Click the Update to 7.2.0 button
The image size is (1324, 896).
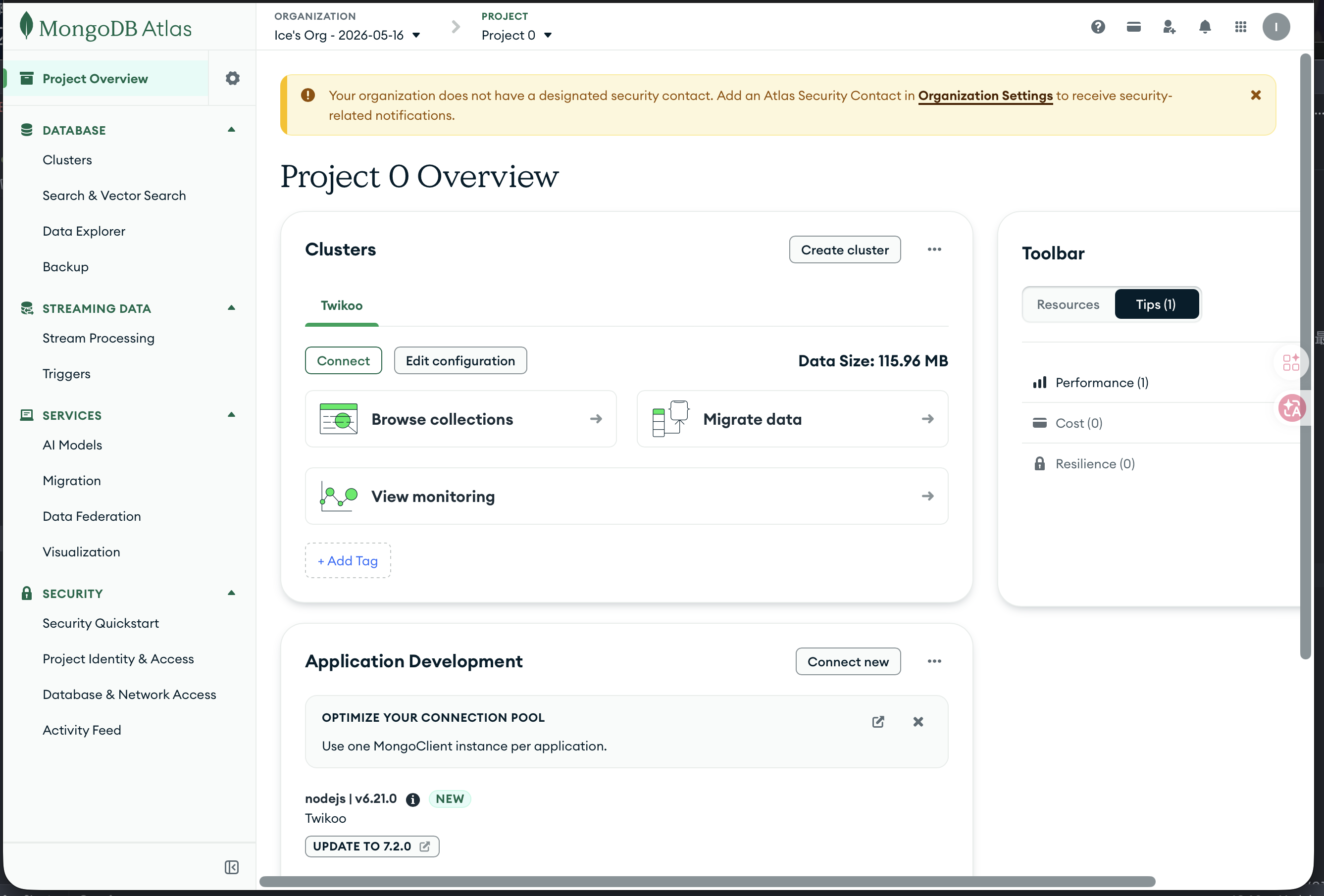coord(372,846)
